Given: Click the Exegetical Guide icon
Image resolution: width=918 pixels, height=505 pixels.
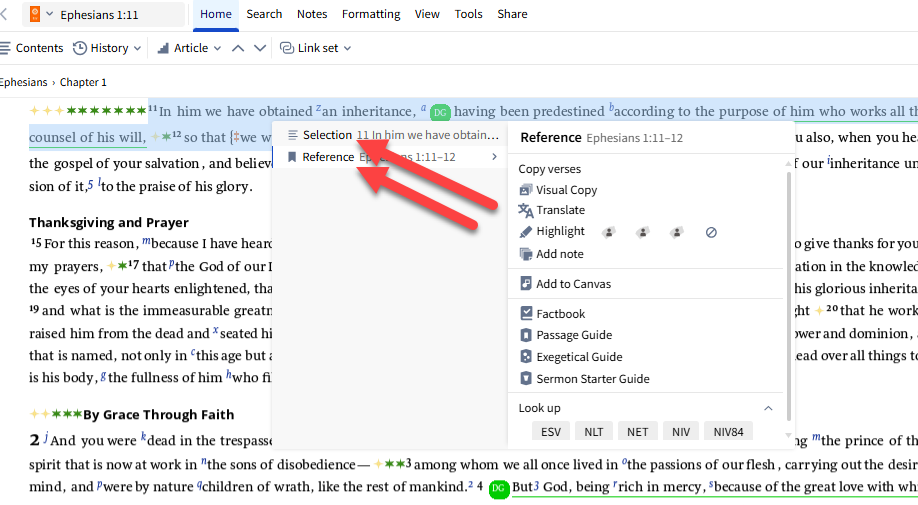Looking at the screenshot, I should pos(526,357).
